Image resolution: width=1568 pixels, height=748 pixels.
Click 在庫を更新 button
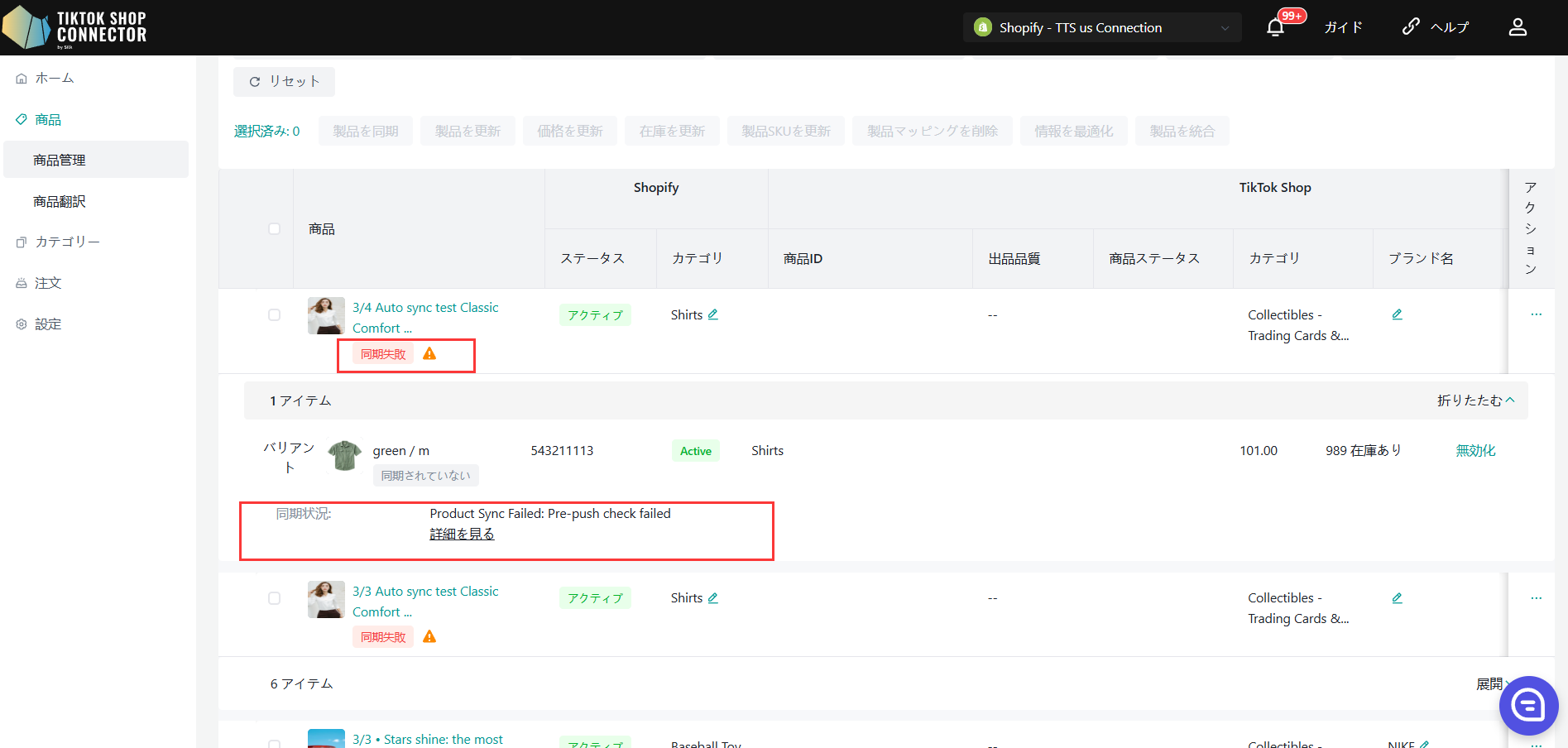672,131
